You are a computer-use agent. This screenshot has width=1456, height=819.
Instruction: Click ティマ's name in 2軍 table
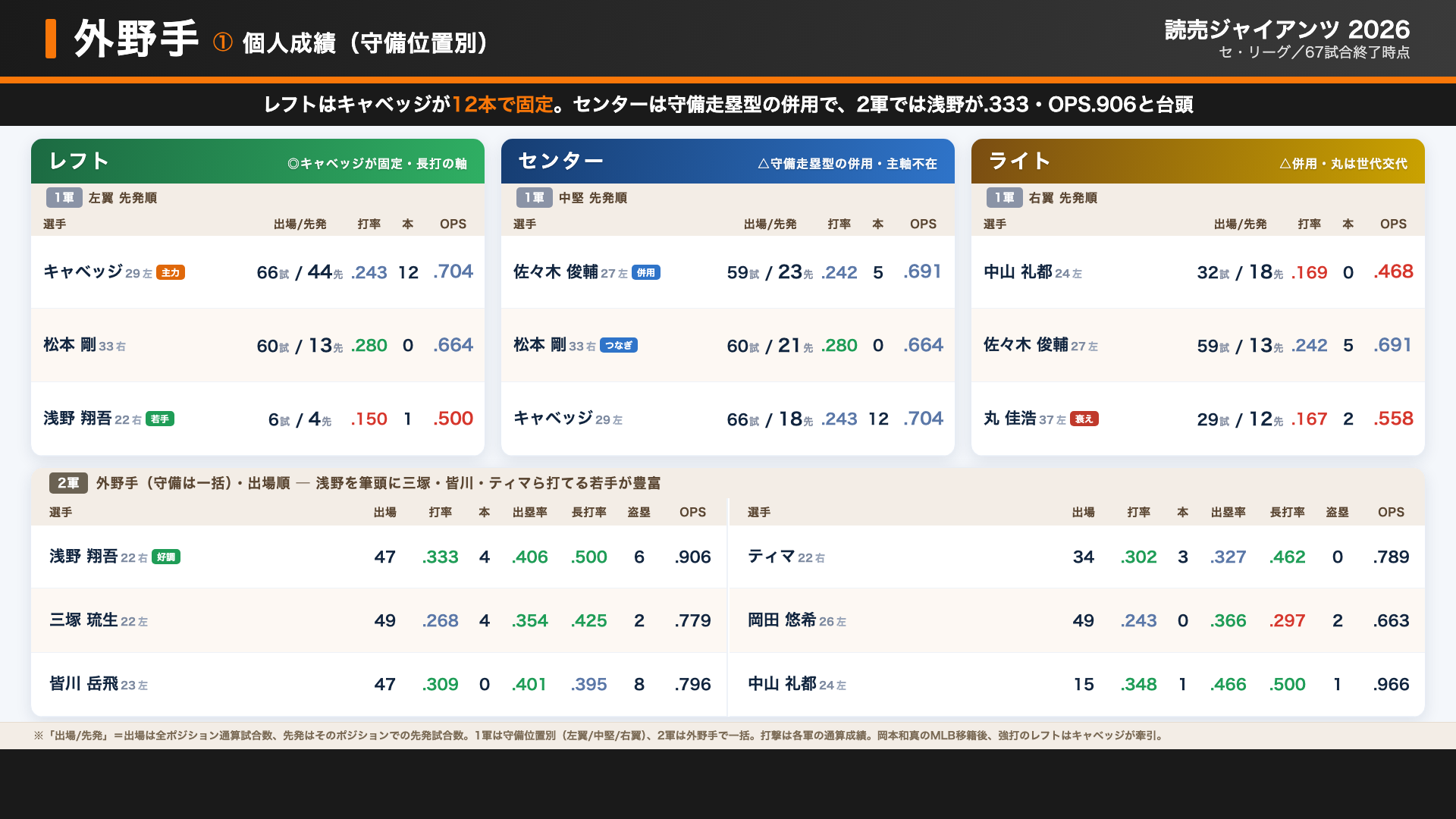click(771, 557)
